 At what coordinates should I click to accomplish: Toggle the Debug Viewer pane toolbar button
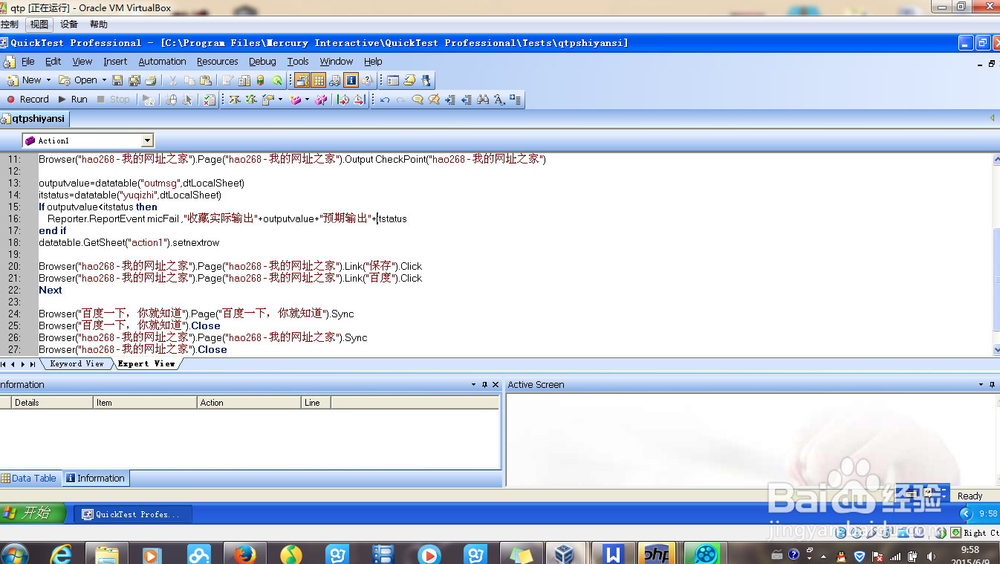click(335, 80)
